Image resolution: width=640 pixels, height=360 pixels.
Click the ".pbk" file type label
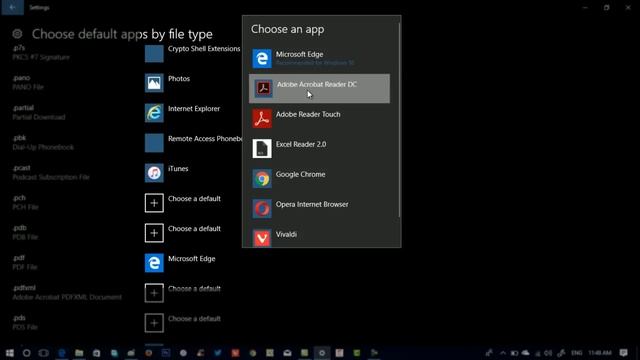19,138
